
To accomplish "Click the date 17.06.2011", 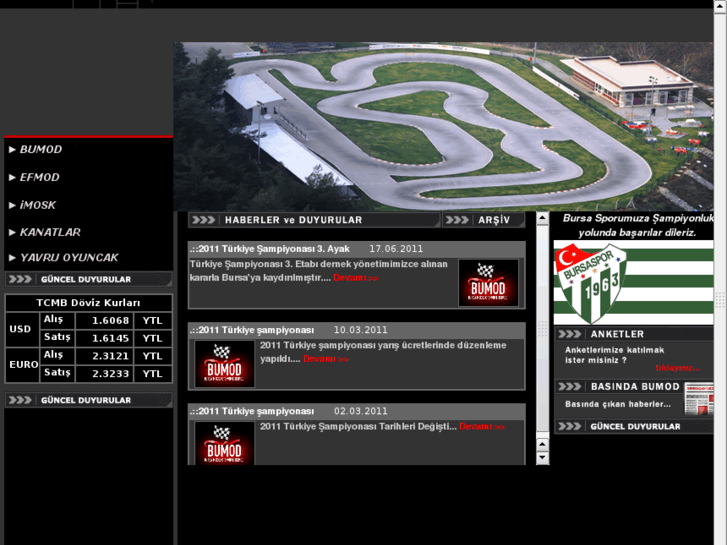I will (x=396, y=249).
